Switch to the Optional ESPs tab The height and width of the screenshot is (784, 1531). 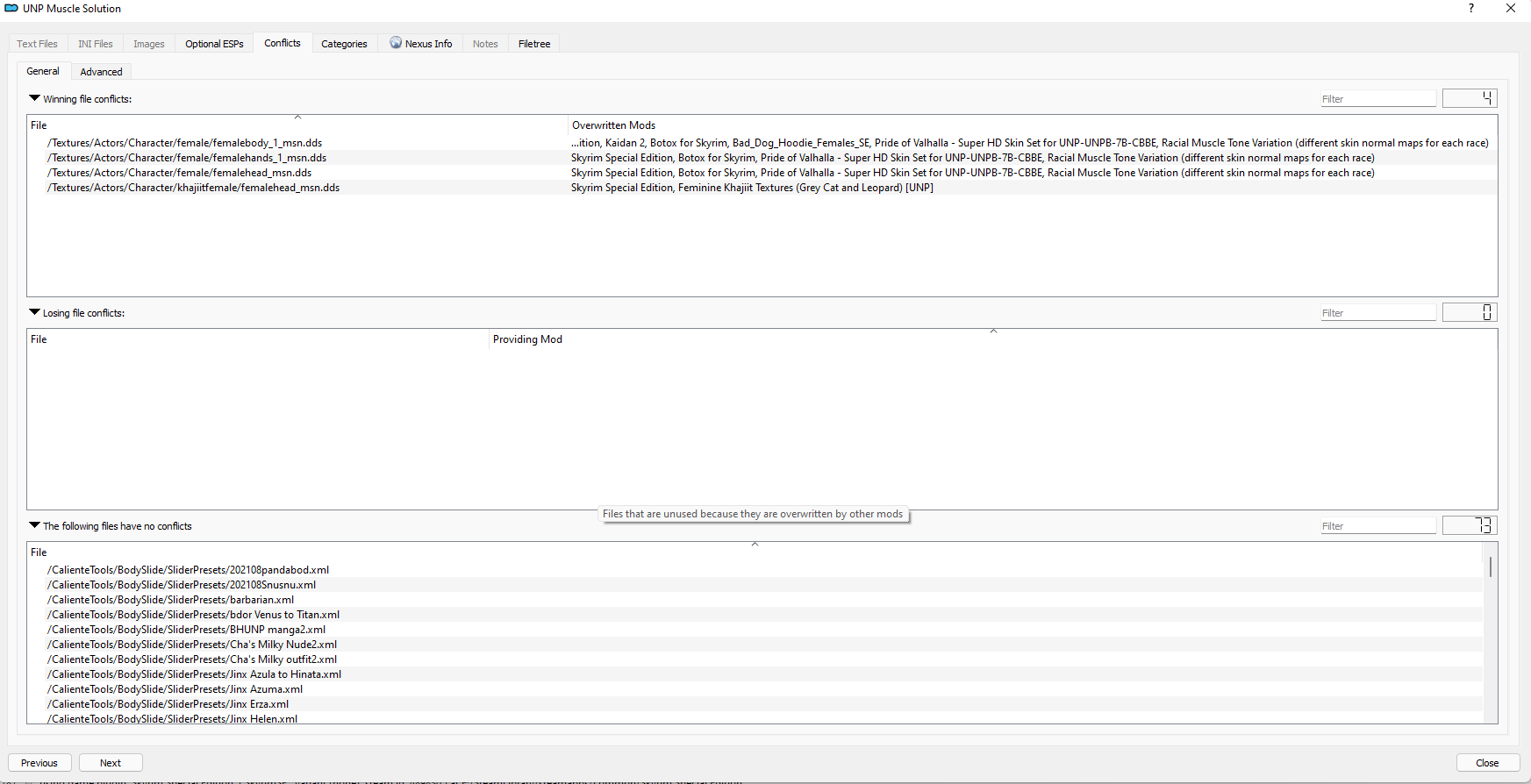(214, 44)
